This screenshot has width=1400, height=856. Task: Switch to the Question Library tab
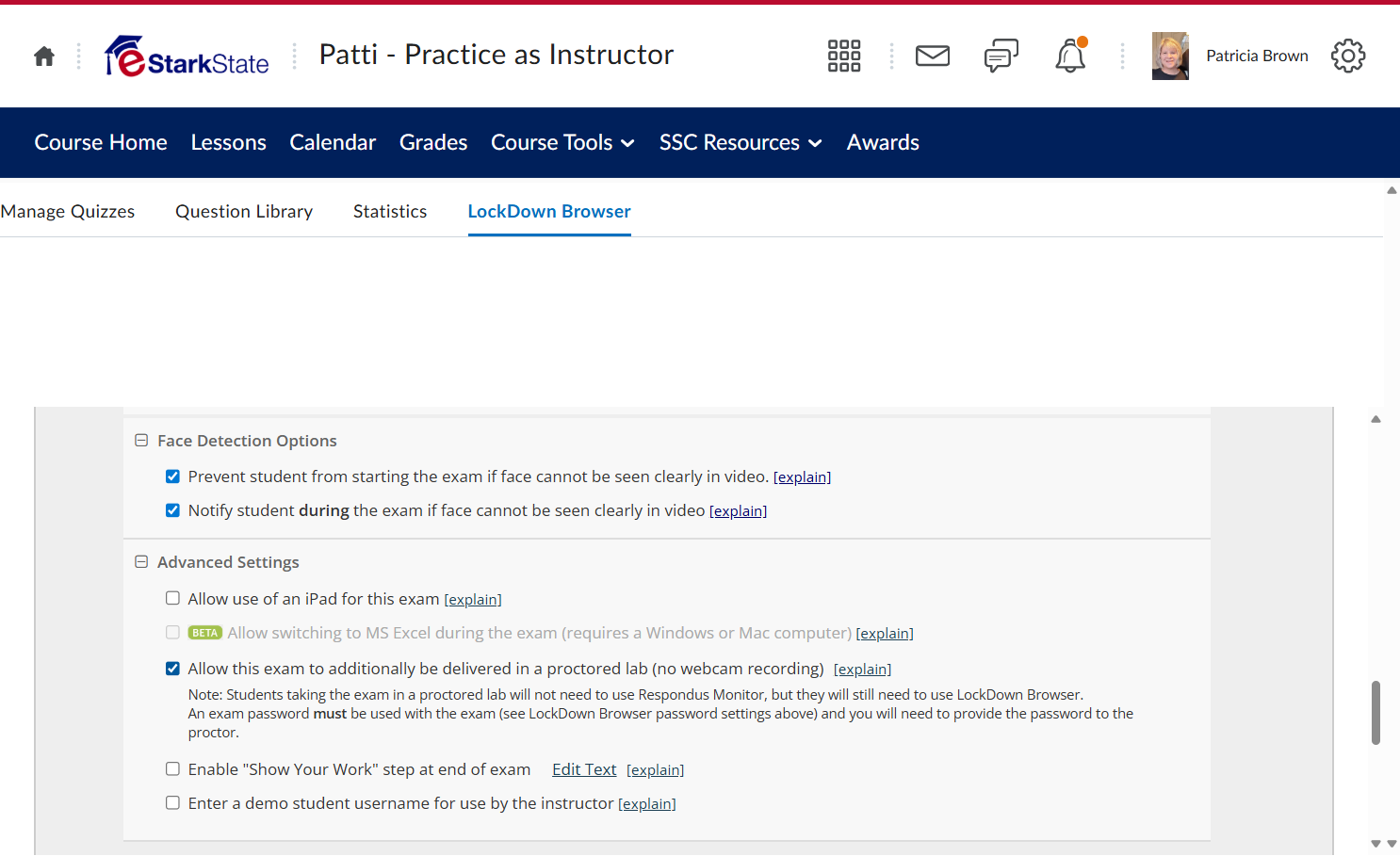point(244,212)
